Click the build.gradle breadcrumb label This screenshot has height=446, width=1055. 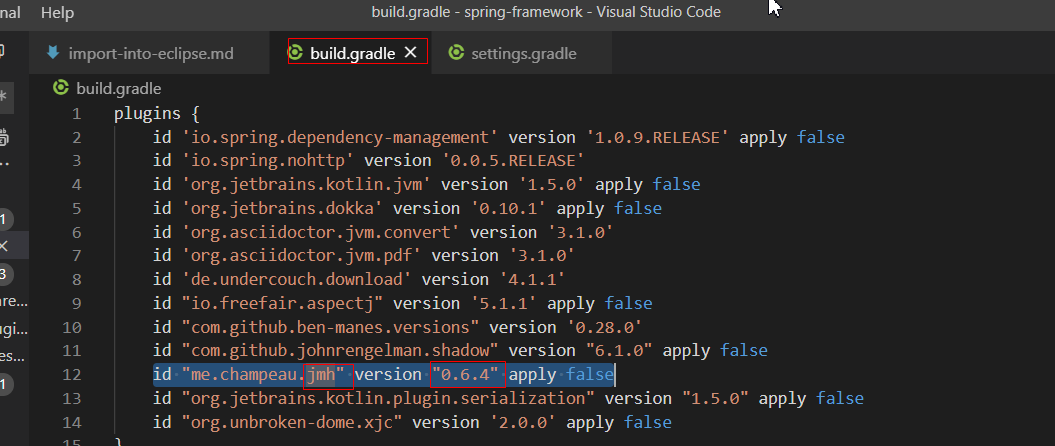[x=118, y=88]
